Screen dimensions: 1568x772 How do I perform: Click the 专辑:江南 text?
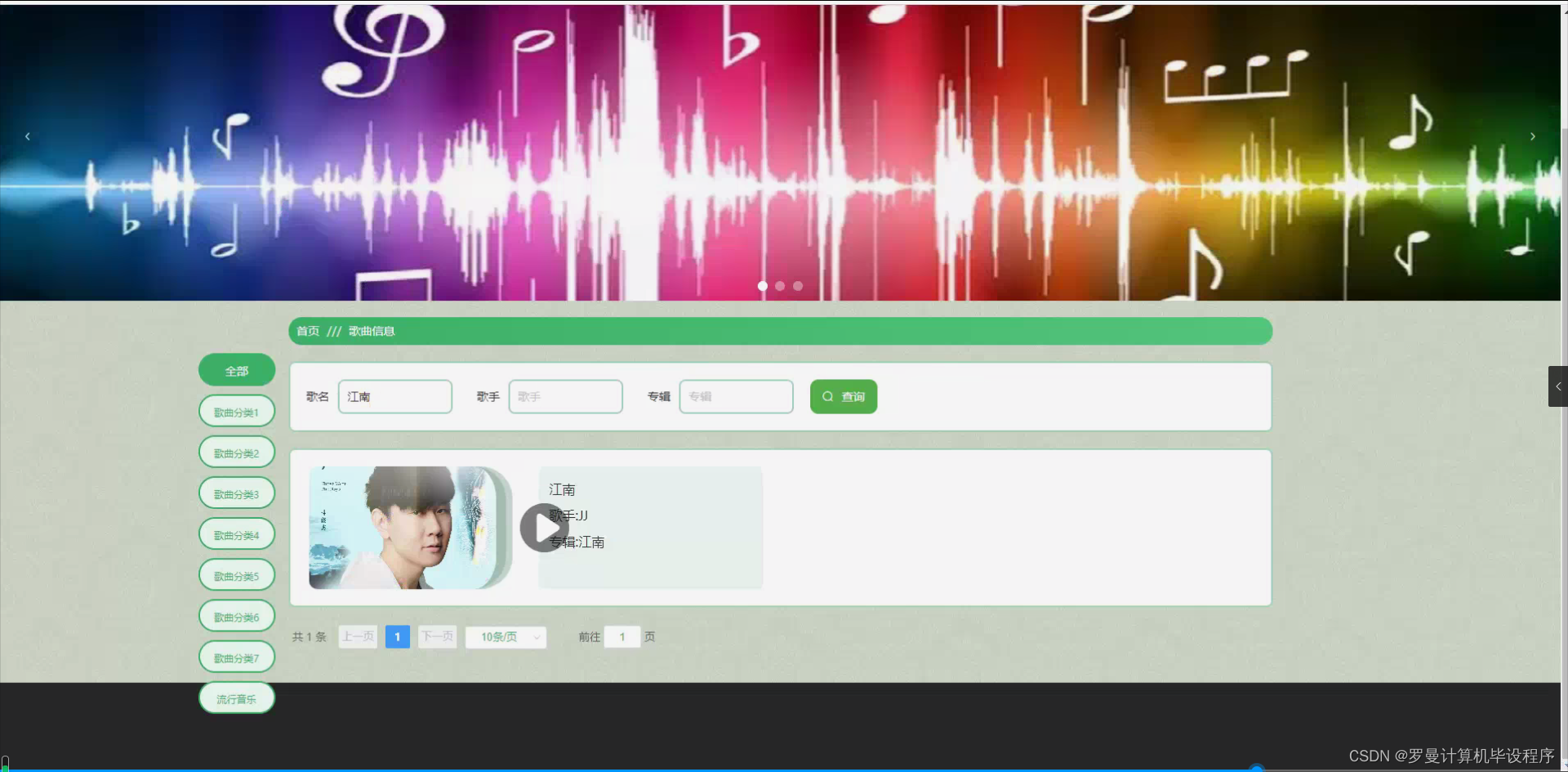[x=577, y=542]
